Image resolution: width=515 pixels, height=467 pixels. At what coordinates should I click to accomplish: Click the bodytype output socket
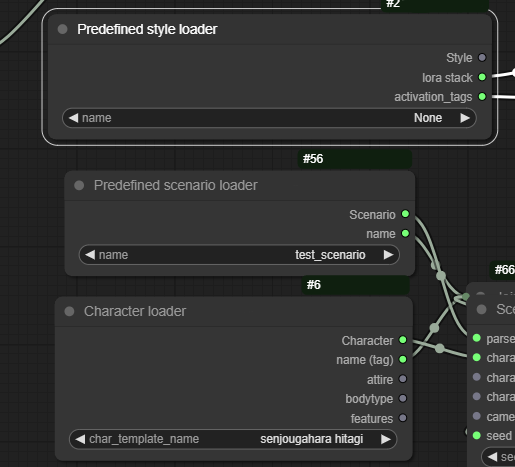[403, 398]
